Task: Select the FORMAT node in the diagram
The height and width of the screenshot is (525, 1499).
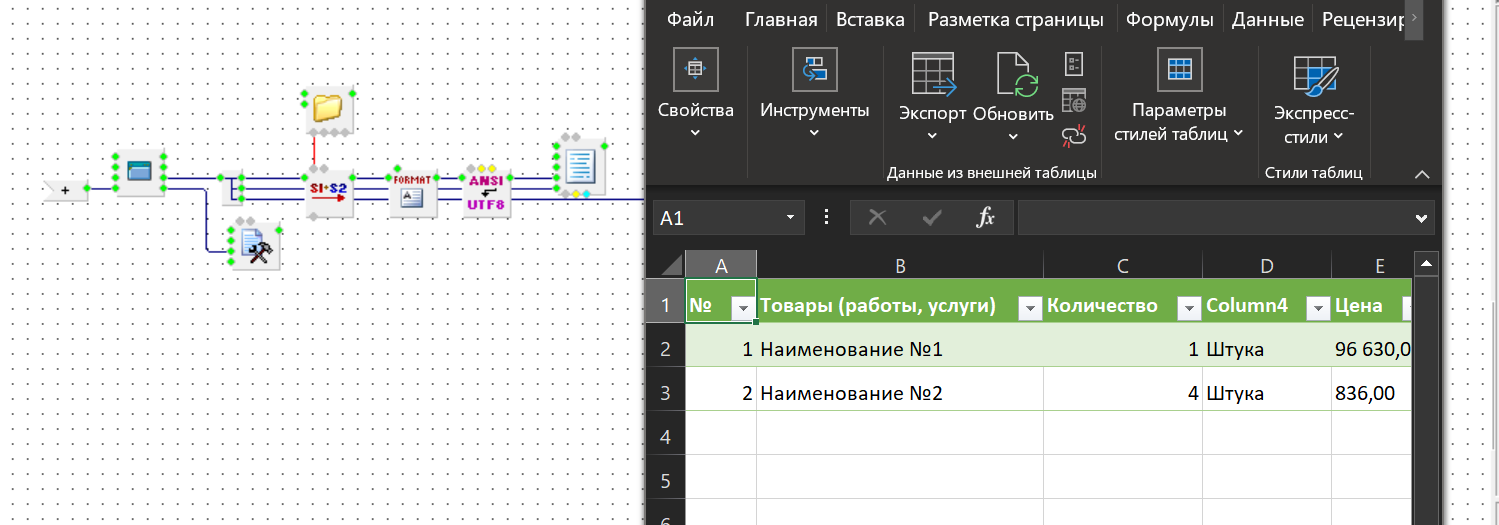Action: (x=412, y=191)
